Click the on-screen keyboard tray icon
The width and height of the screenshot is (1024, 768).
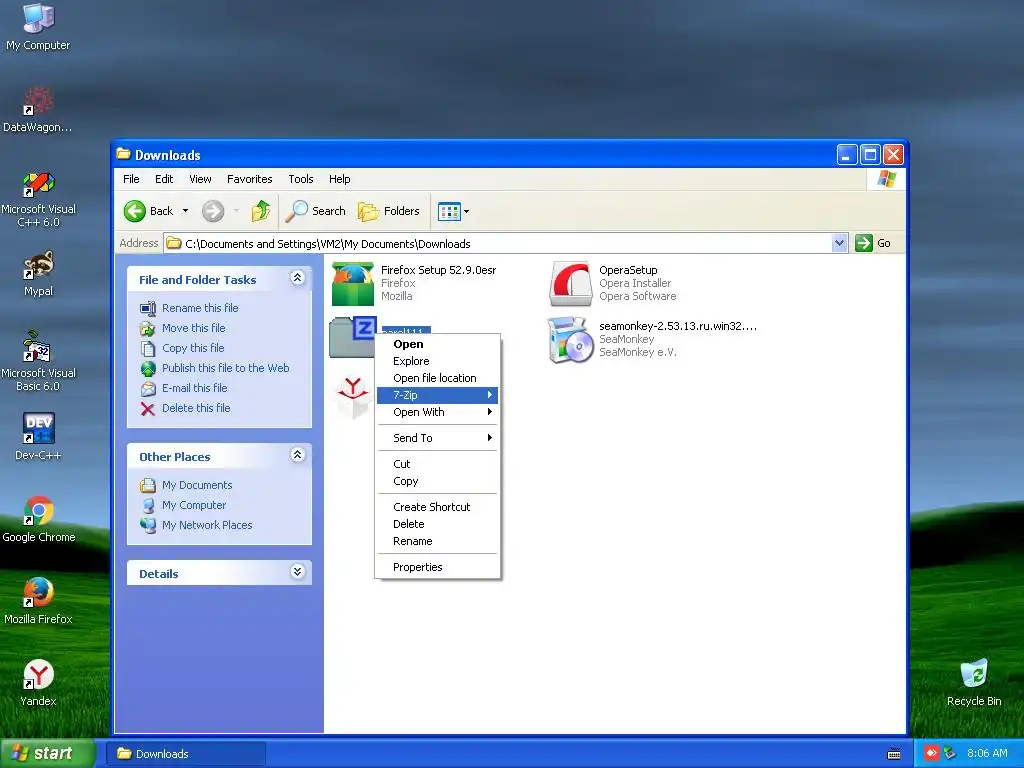tap(894, 754)
